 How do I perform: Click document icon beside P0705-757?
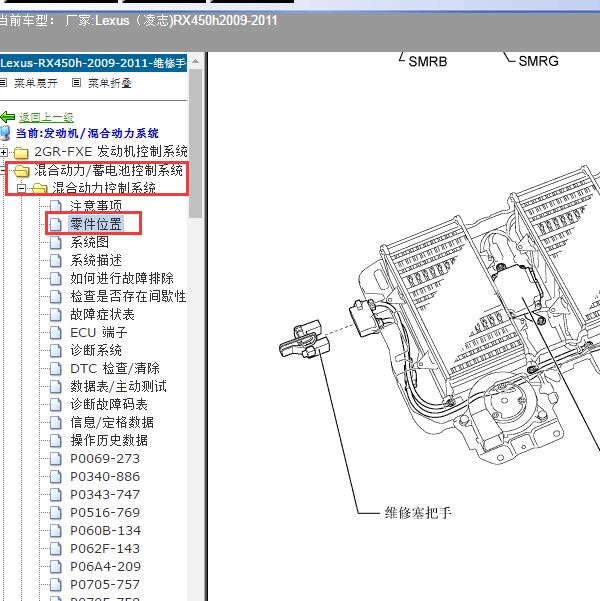[x=56, y=585]
